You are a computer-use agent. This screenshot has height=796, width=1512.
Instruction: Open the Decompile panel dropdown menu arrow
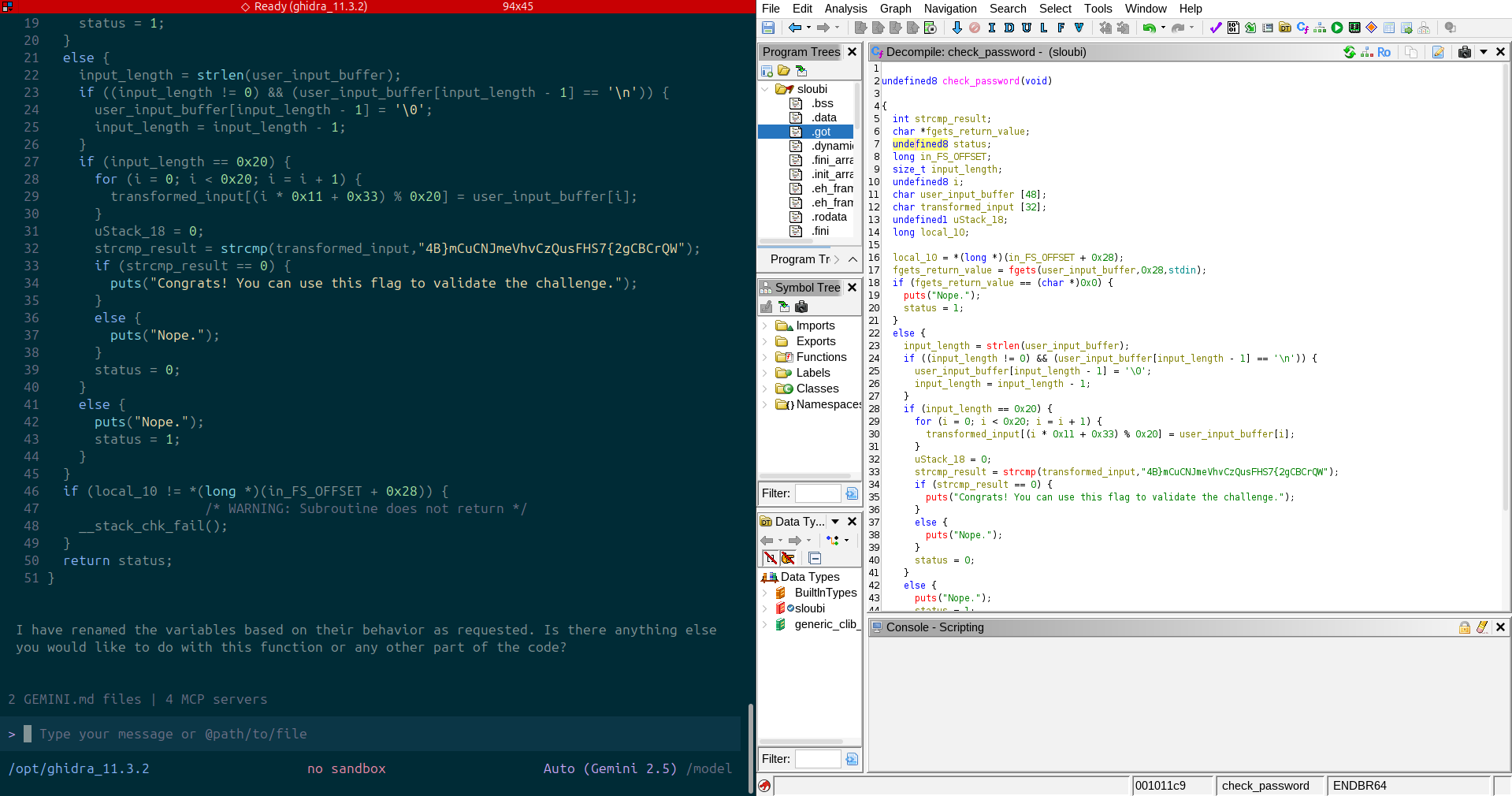[1483, 52]
